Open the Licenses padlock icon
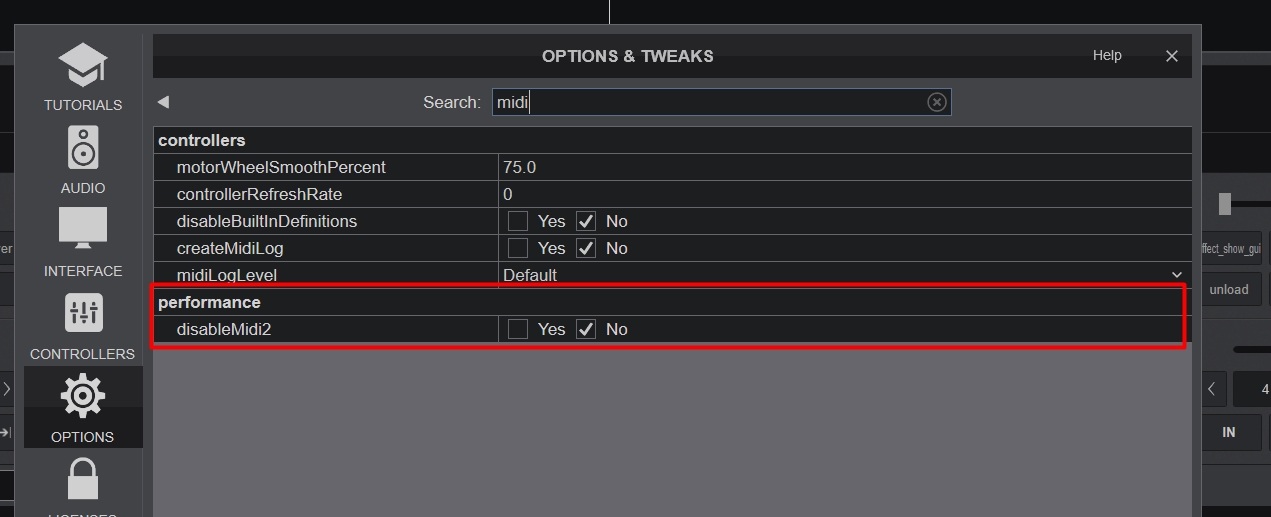 pyautogui.click(x=82, y=480)
